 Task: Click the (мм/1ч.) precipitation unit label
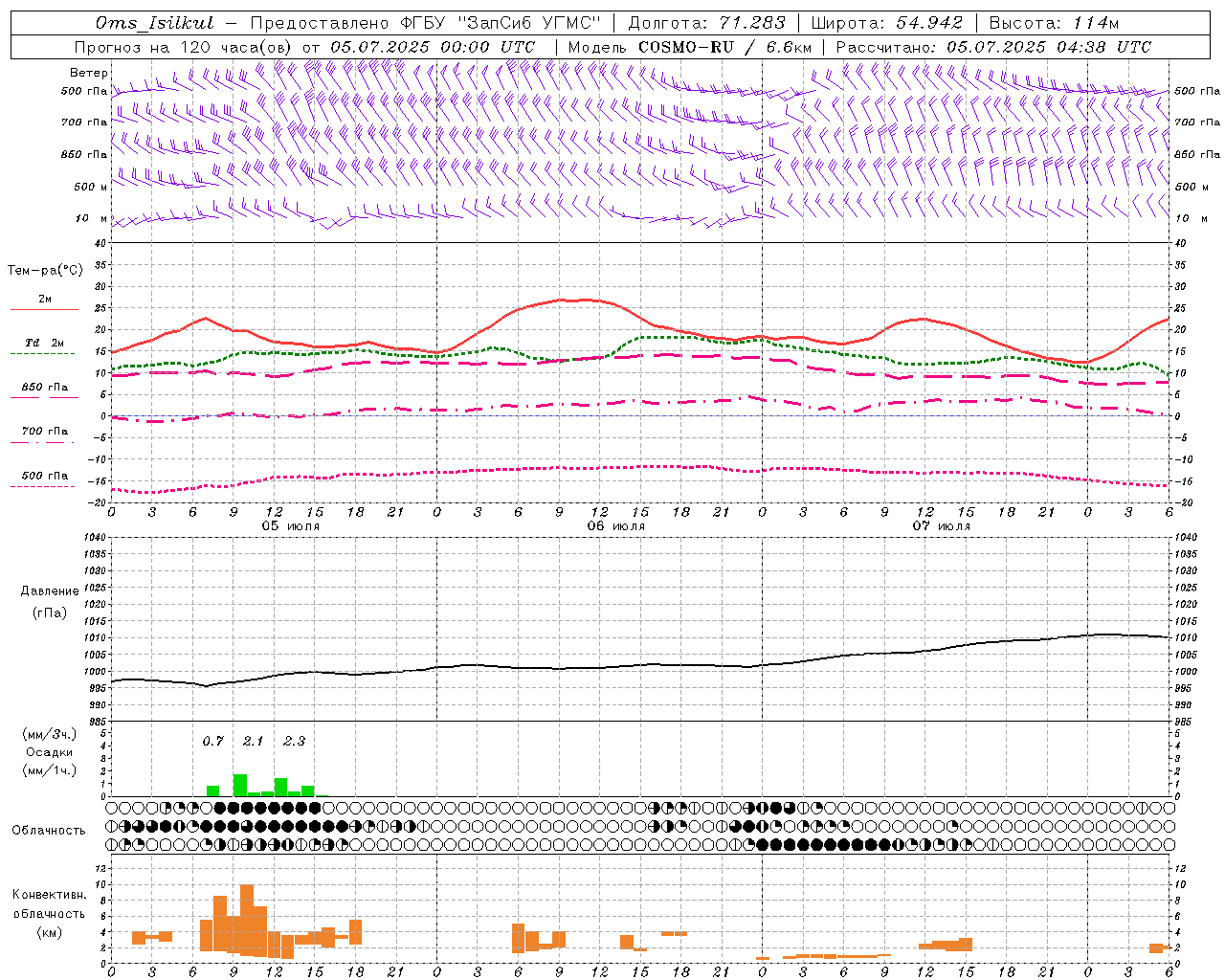pos(50,770)
